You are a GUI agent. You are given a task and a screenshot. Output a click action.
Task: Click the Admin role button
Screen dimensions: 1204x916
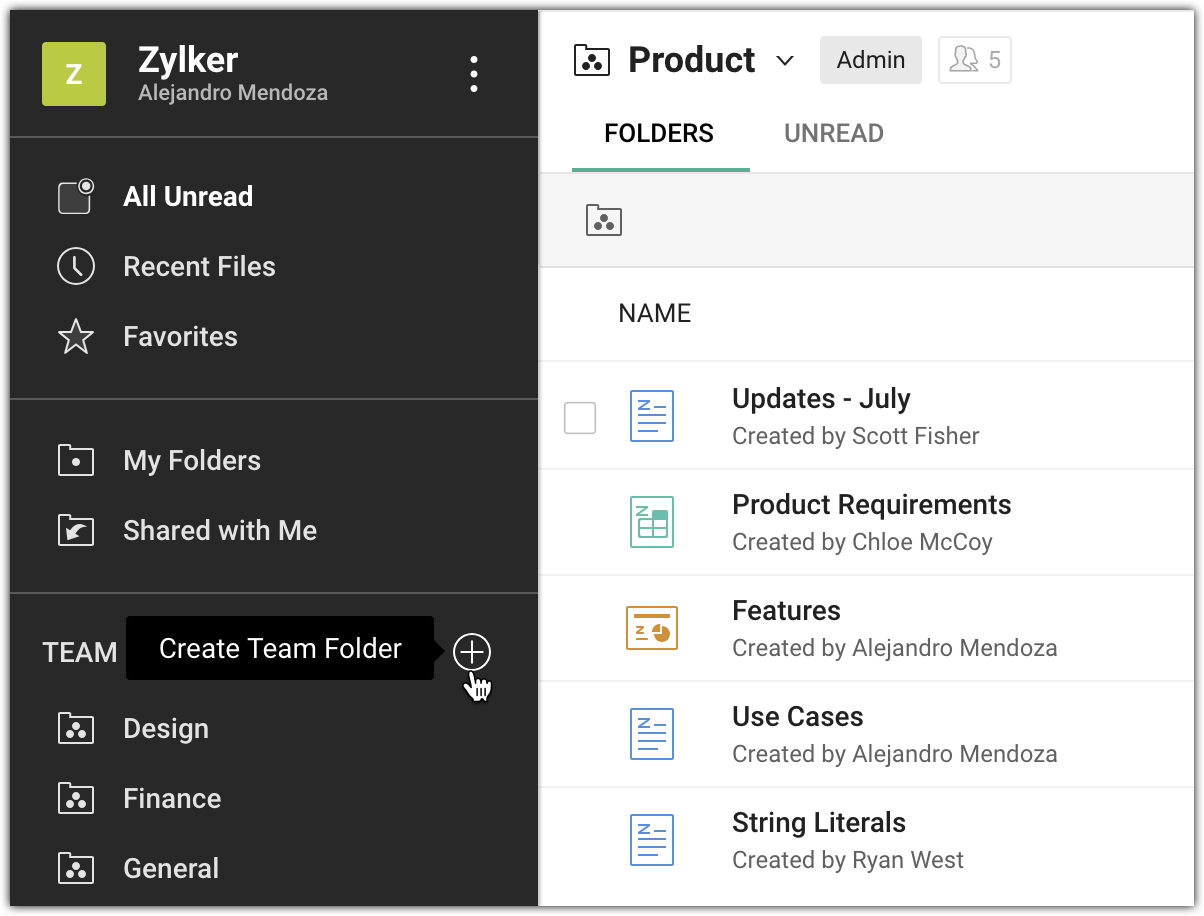tap(870, 61)
